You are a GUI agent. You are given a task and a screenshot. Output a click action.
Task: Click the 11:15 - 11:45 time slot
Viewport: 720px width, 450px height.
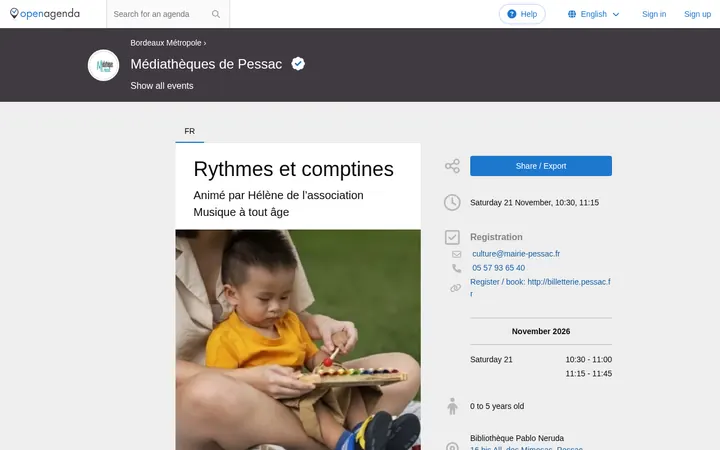tap(589, 374)
